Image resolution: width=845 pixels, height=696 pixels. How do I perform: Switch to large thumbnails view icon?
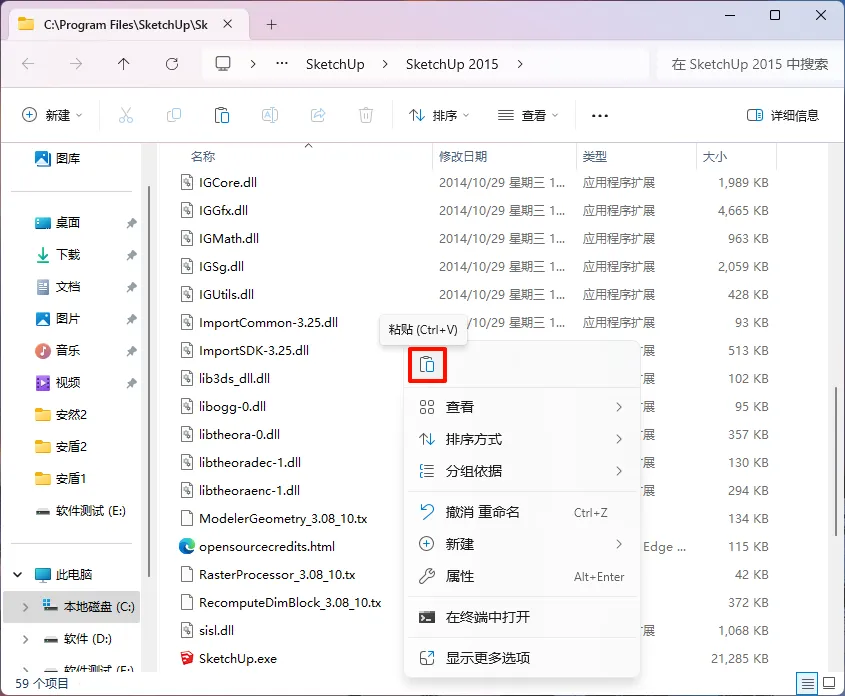coord(829,684)
